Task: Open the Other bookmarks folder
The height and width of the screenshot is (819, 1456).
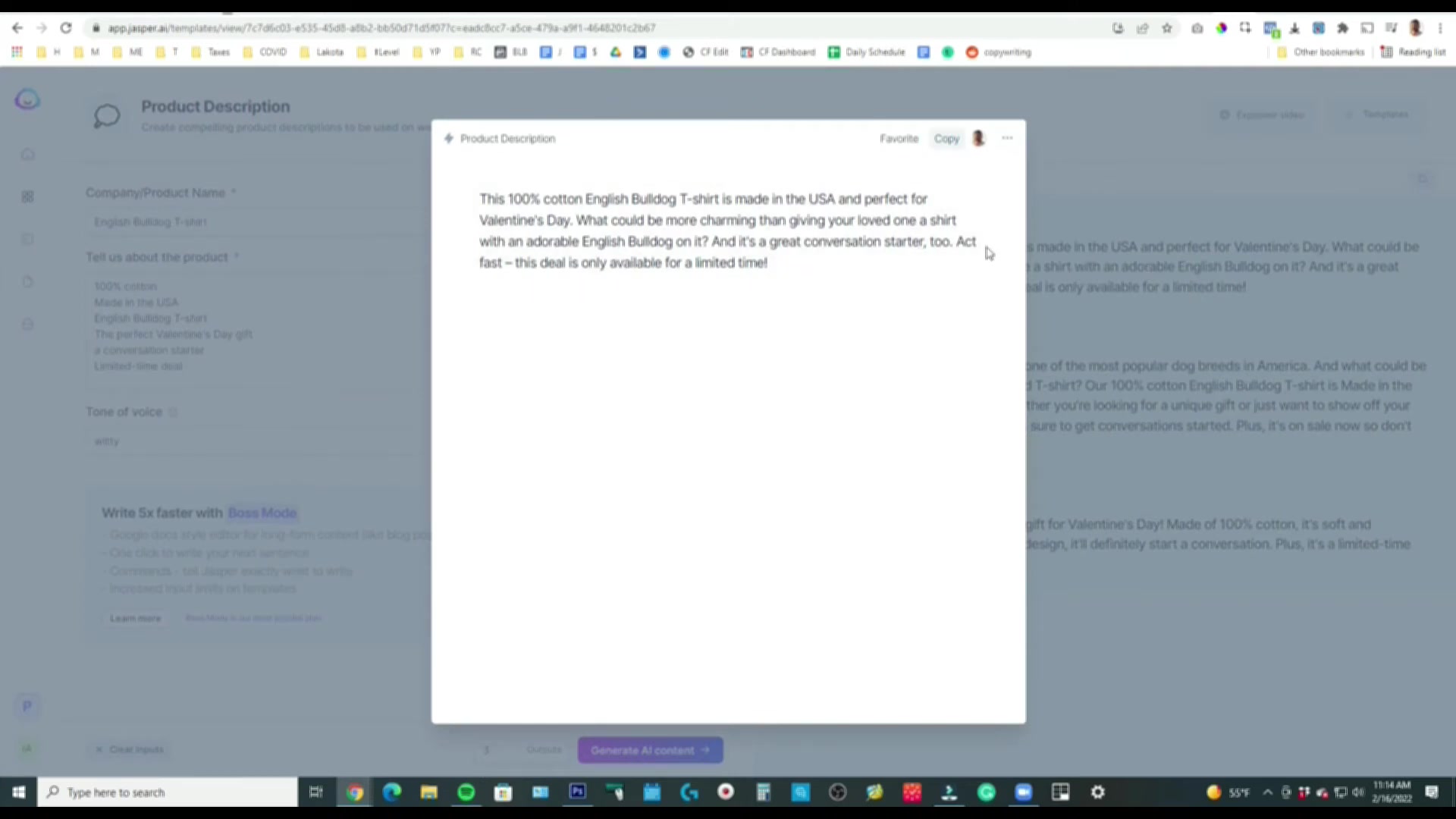Action: click(1320, 52)
